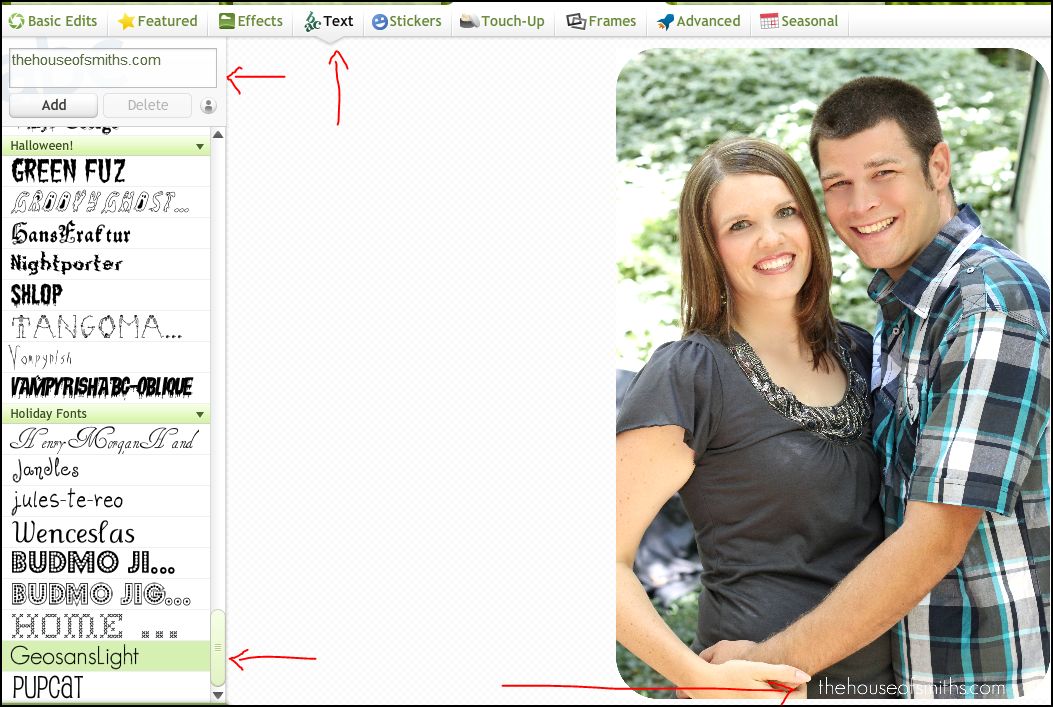Viewport: 1053px width, 707px height.
Task: Select the GeosansLight font
Action: tap(106, 656)
